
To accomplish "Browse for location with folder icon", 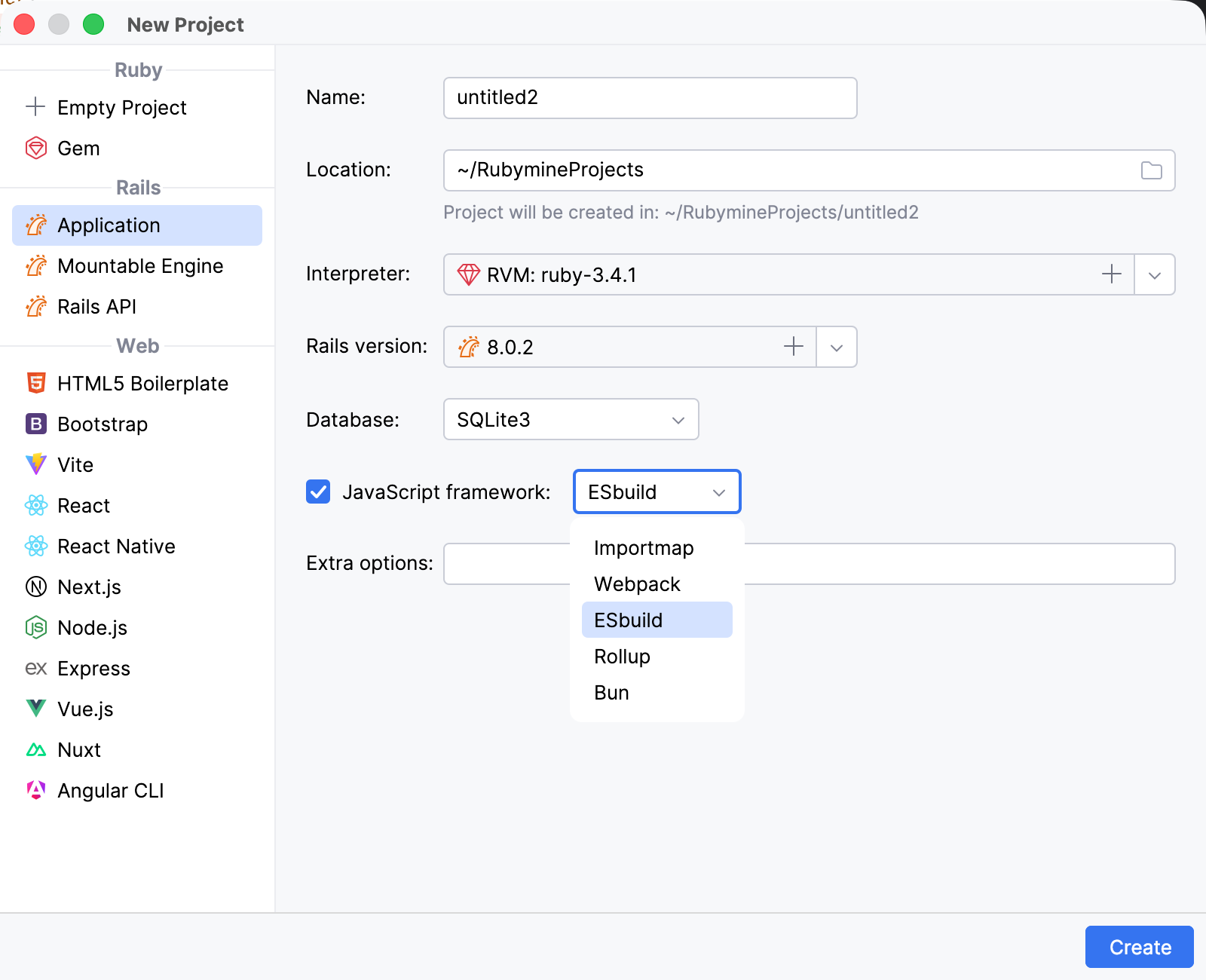I will [1151, 170].
